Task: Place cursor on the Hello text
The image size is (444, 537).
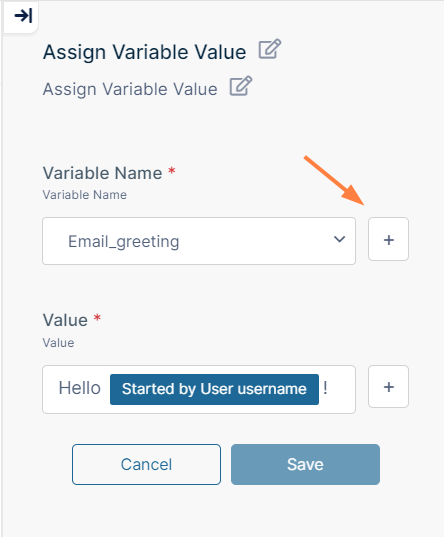Action: [79, 388]
